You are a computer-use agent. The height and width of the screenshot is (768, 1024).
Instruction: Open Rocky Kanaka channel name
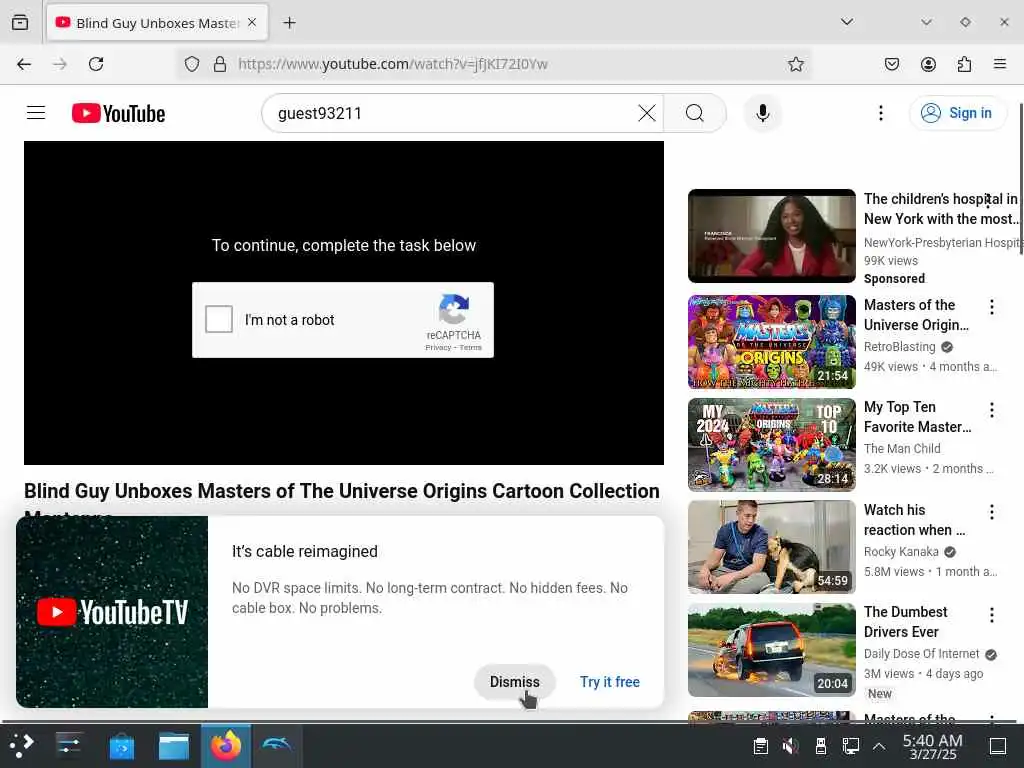(901, 552)
